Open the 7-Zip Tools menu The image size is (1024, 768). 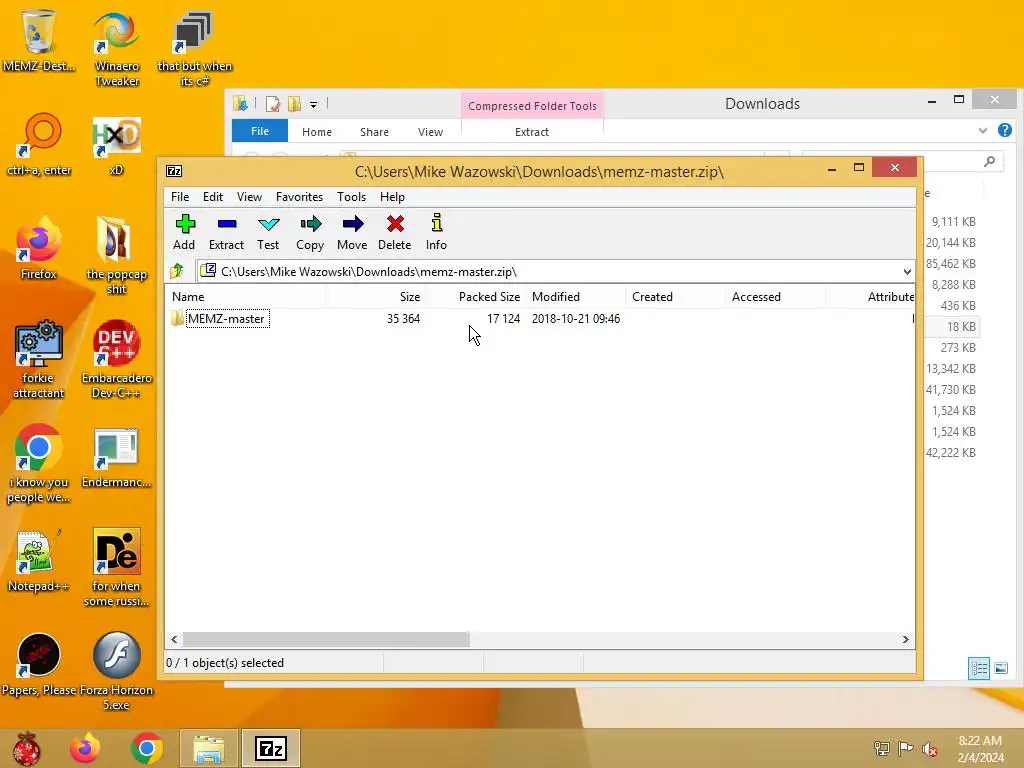point(351,197)
